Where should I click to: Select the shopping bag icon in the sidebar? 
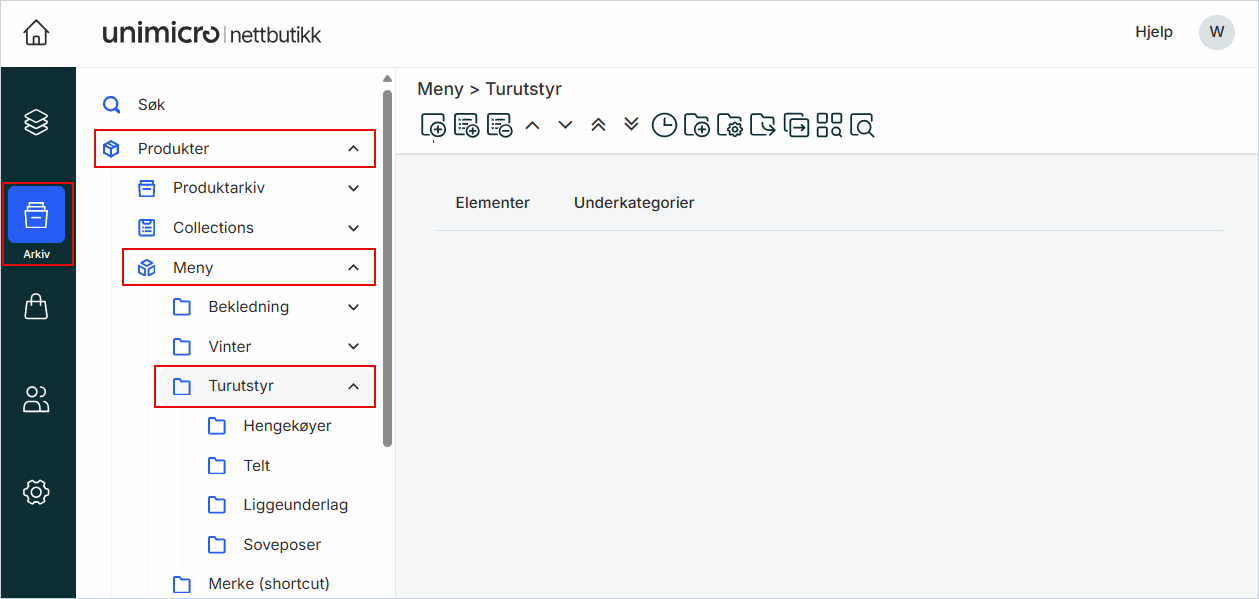click(37, 306)
